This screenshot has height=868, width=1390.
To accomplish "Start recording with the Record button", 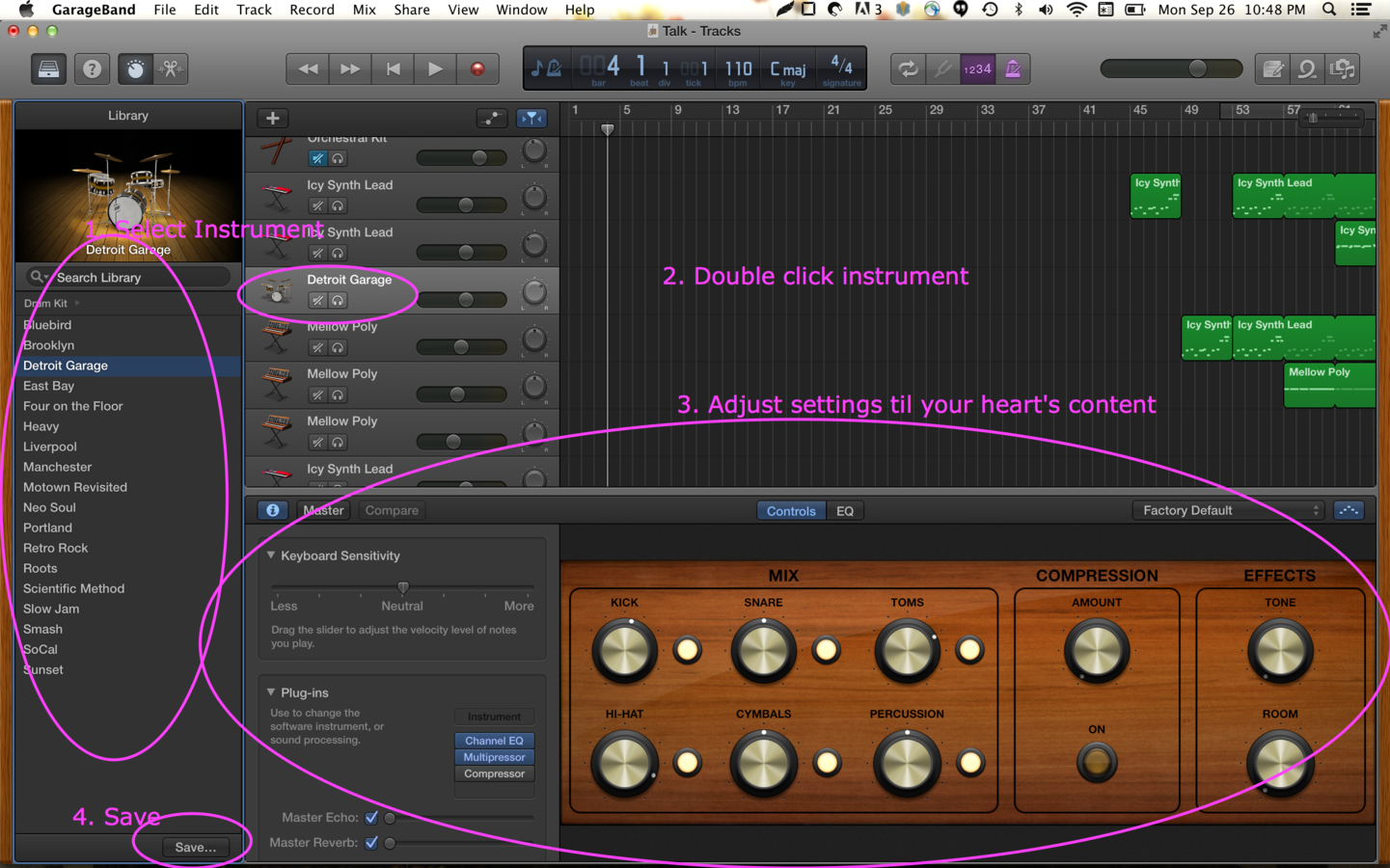I will 477,69.
